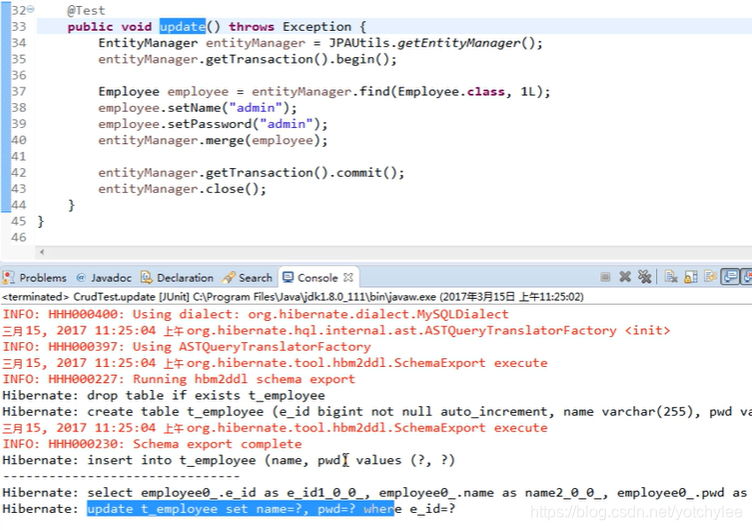This screenshot has height=530, width=752.
Task: Click the terminated CrudTest.update launch description
Action: pyautogui.click(x=293, y=297)
